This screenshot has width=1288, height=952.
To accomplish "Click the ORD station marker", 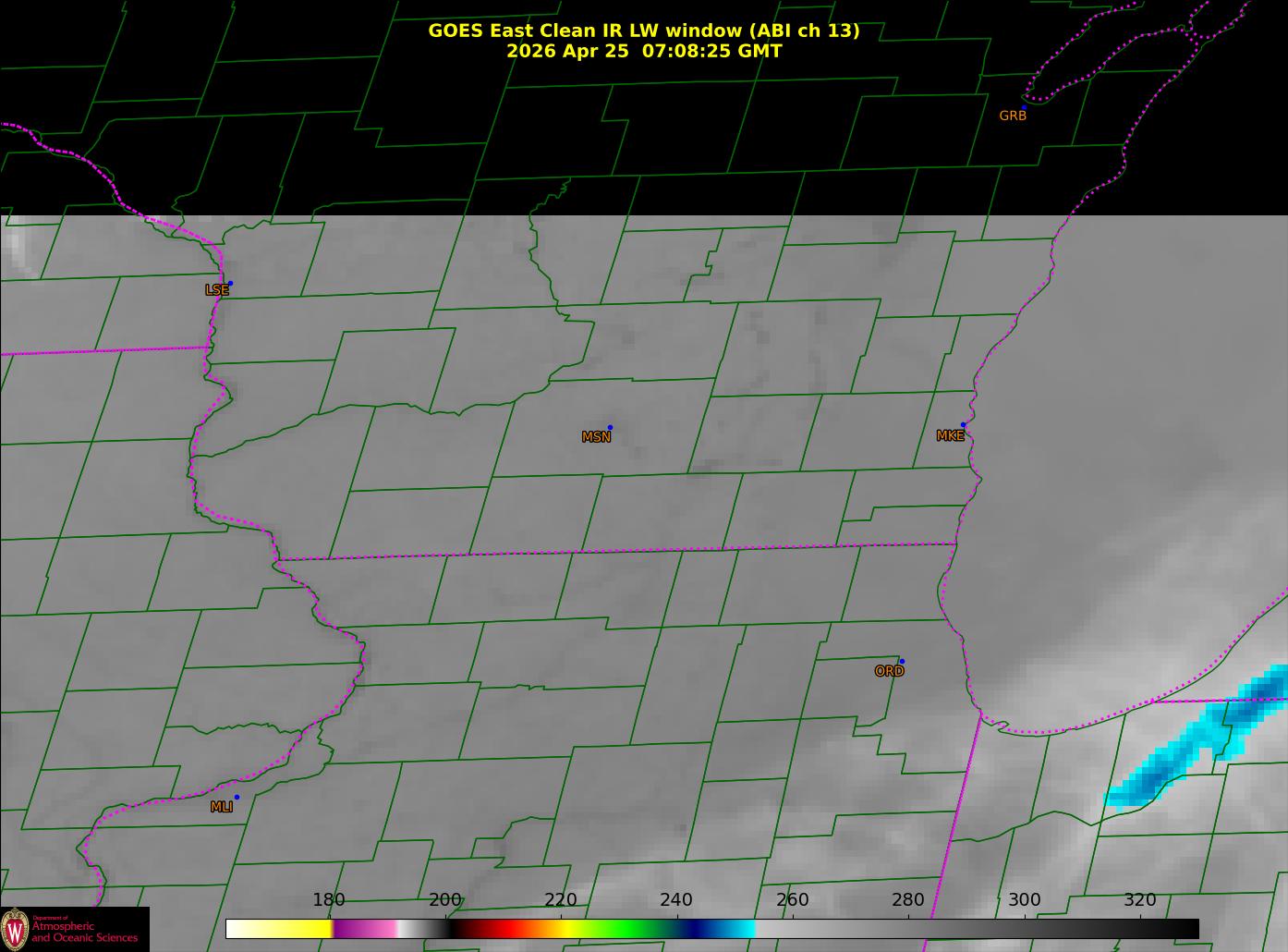I will tap(902, 661).
